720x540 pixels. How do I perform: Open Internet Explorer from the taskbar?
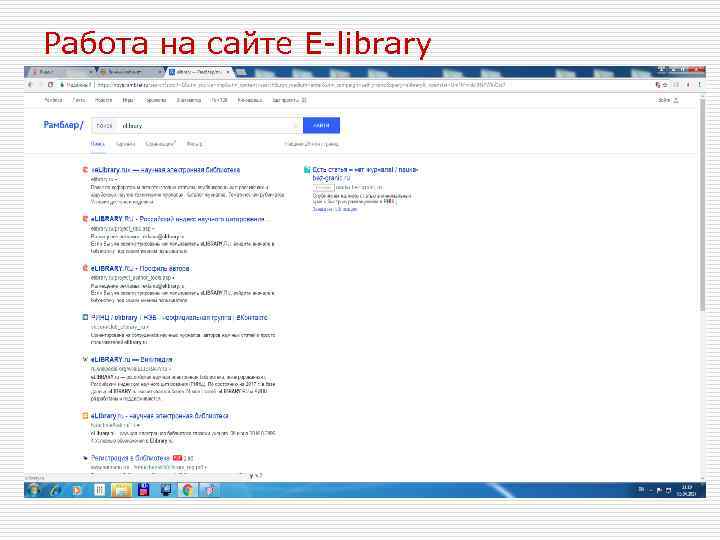coord(56,490)
